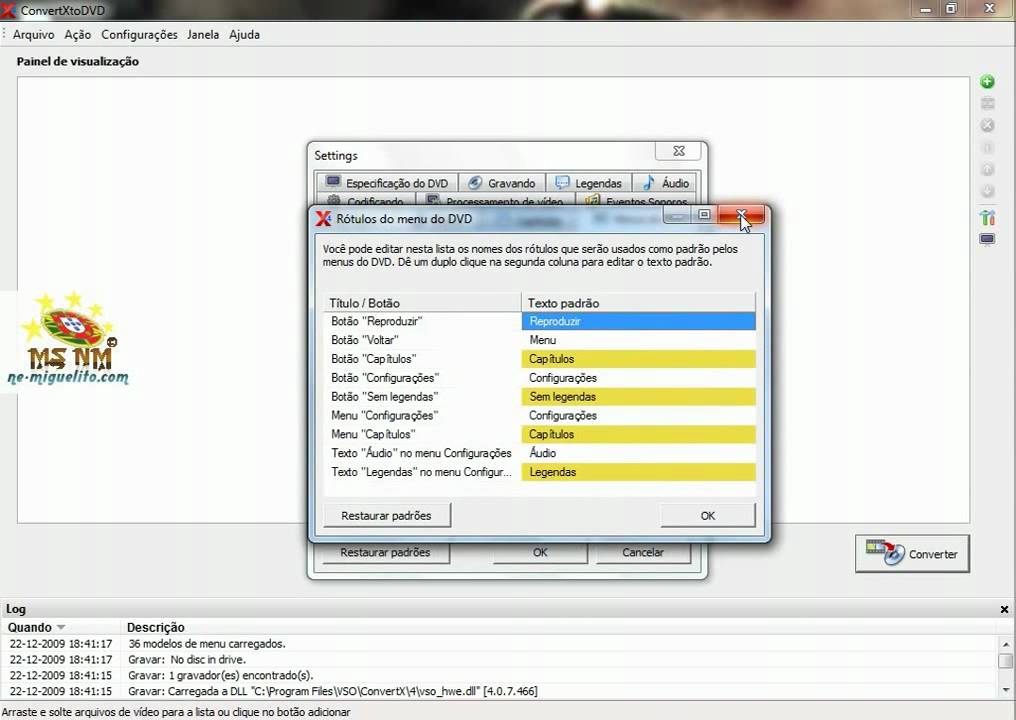Open the Ajuda menu
Image resolution: width=1016 pixels, height=720 pixels.
pyautogui.click(x=244, y=35)
